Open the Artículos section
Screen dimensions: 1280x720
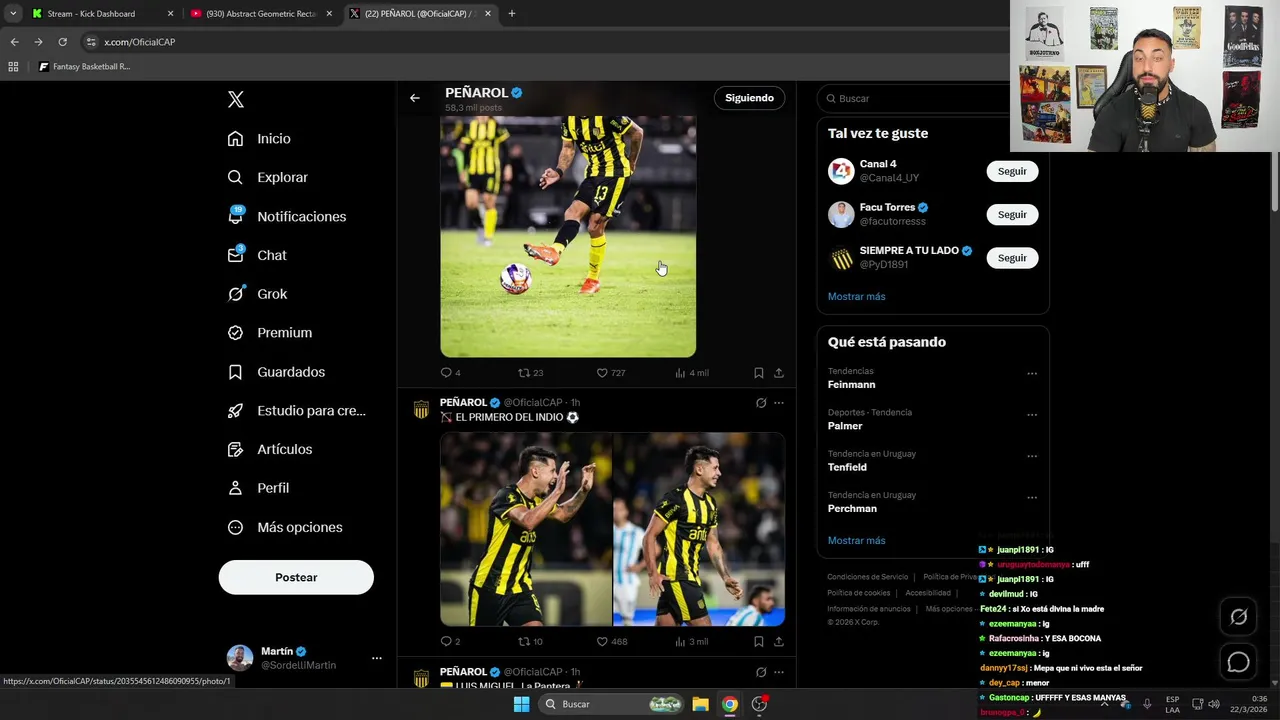point(269,449)
